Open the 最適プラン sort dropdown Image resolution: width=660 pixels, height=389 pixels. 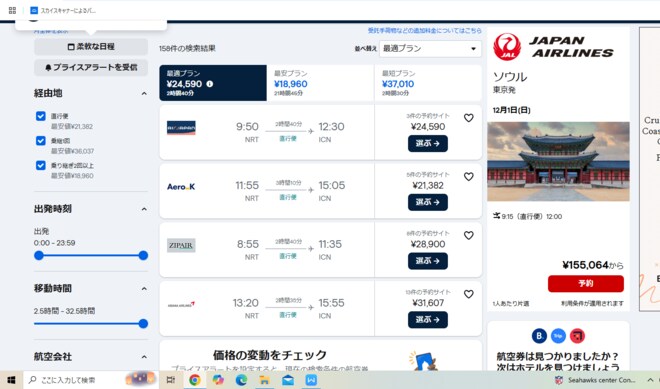pyautogui.click(x=430, y=48)
